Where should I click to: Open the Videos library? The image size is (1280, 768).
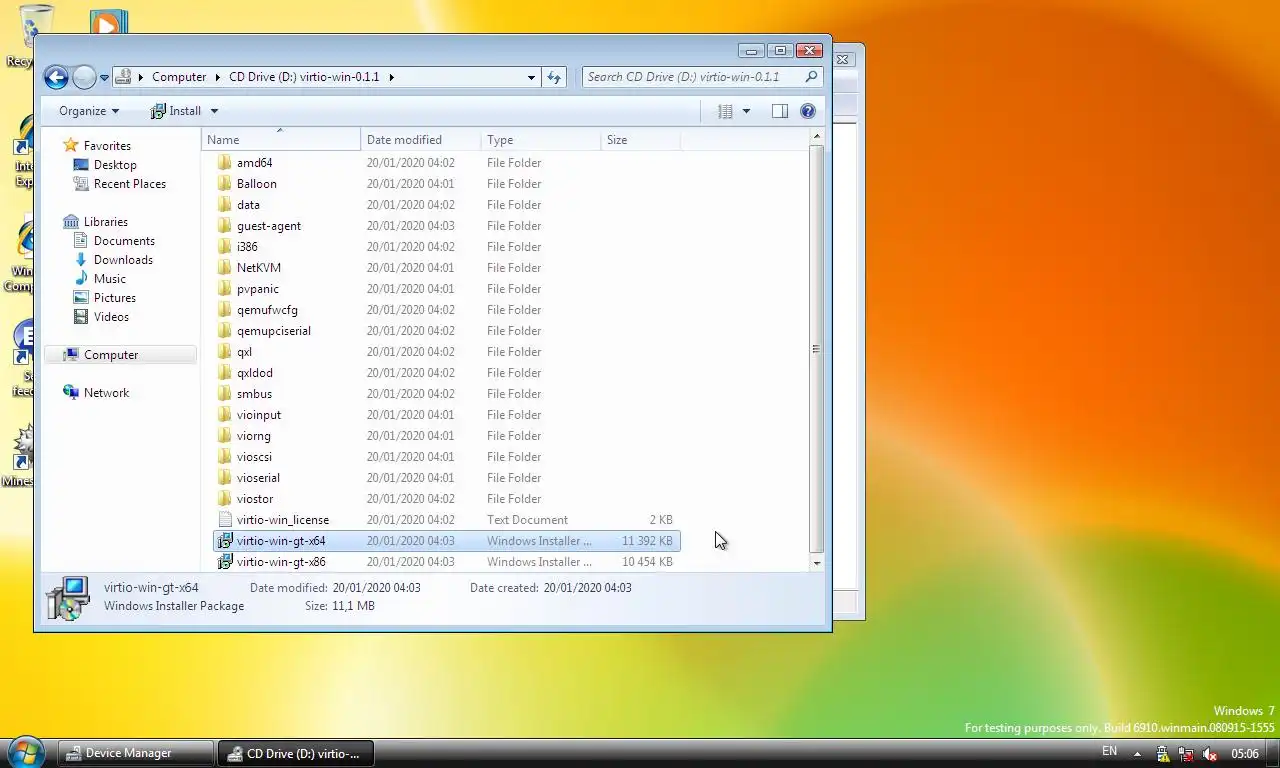pyautogui.click(x=111, y=317)
